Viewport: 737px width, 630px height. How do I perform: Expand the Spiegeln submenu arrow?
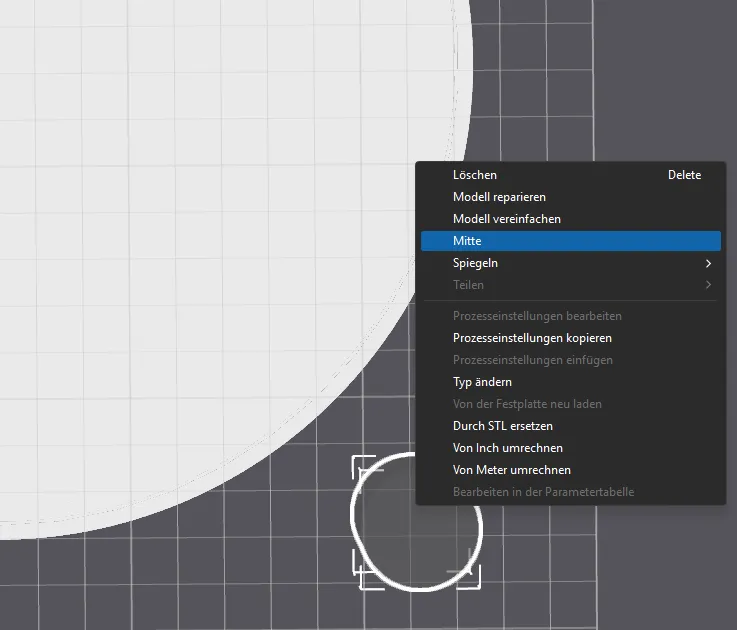[x=708, y=263]
